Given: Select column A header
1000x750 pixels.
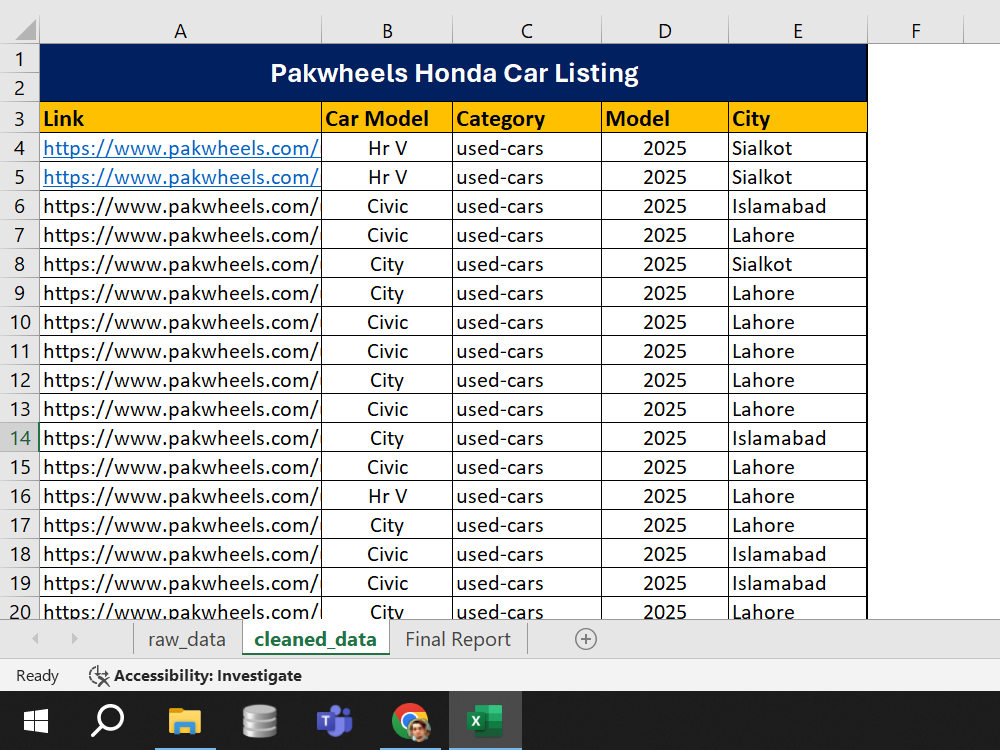Looking at the screenshot, I should (180, 31).
